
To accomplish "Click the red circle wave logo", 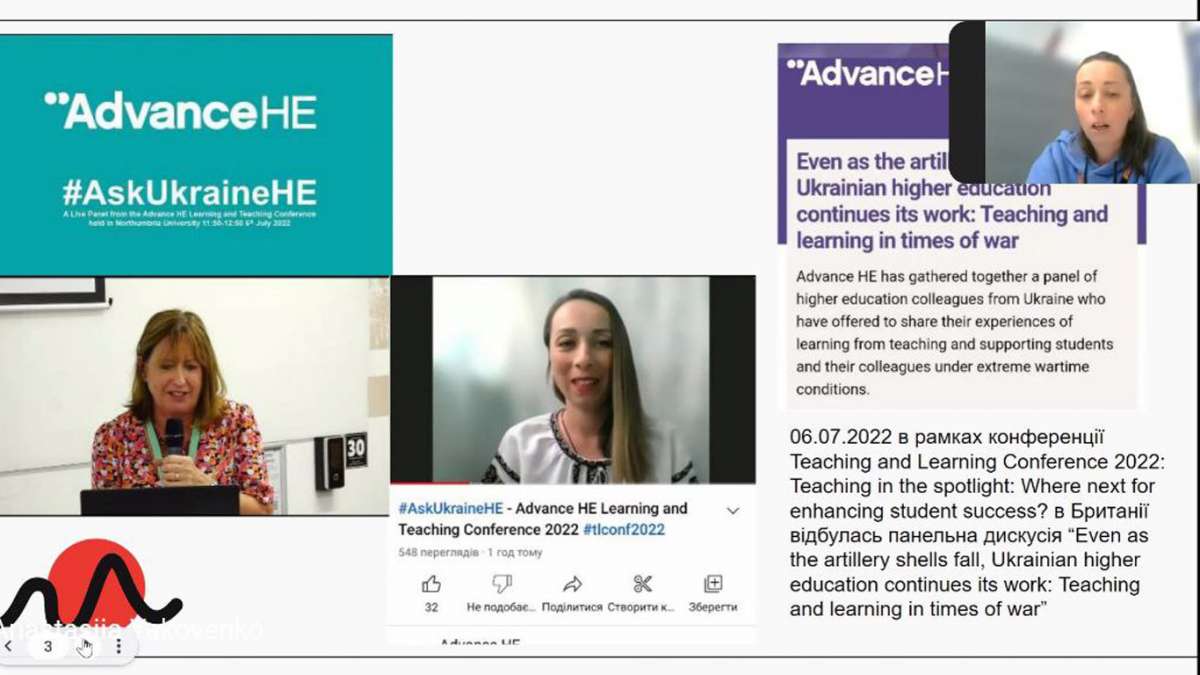I will [x=96, y=586].
